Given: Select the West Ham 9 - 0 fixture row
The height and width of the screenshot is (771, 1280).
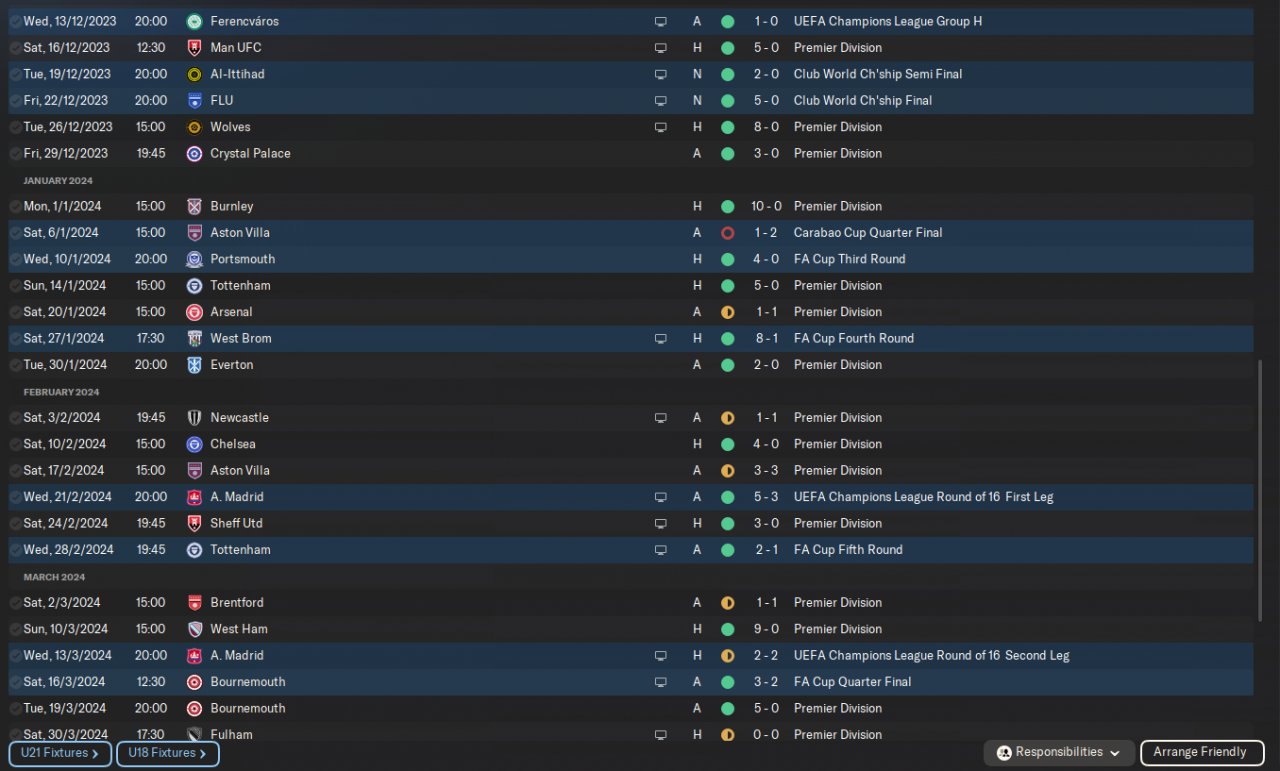Looking at the screenshot, I should coord(631,629).
